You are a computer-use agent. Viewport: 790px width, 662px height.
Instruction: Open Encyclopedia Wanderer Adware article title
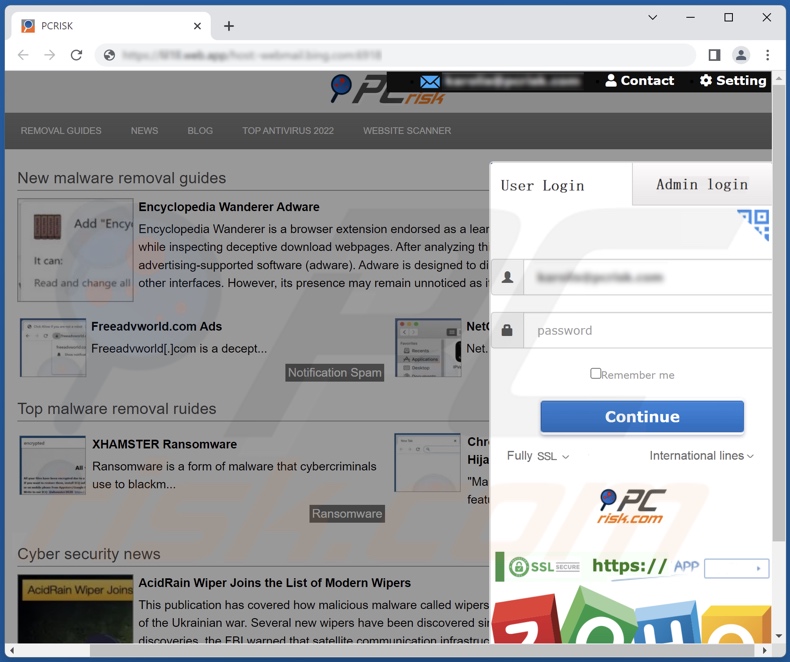(x=229, y=207)
